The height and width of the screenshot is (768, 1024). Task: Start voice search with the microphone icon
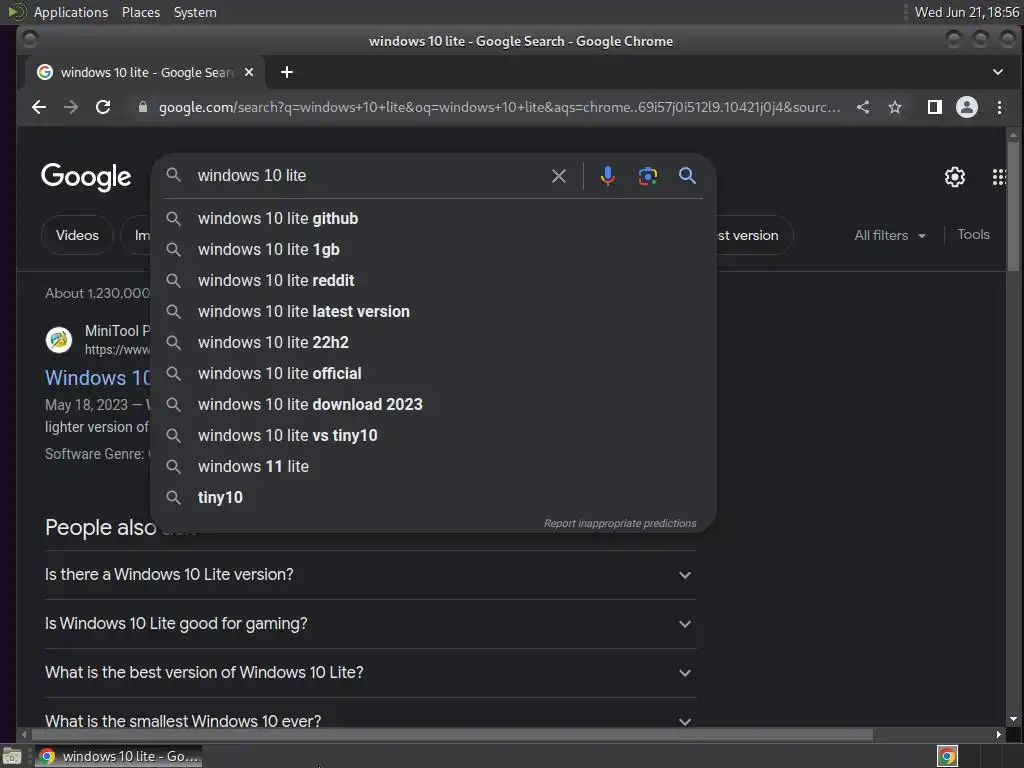click(x=607, y=176)
